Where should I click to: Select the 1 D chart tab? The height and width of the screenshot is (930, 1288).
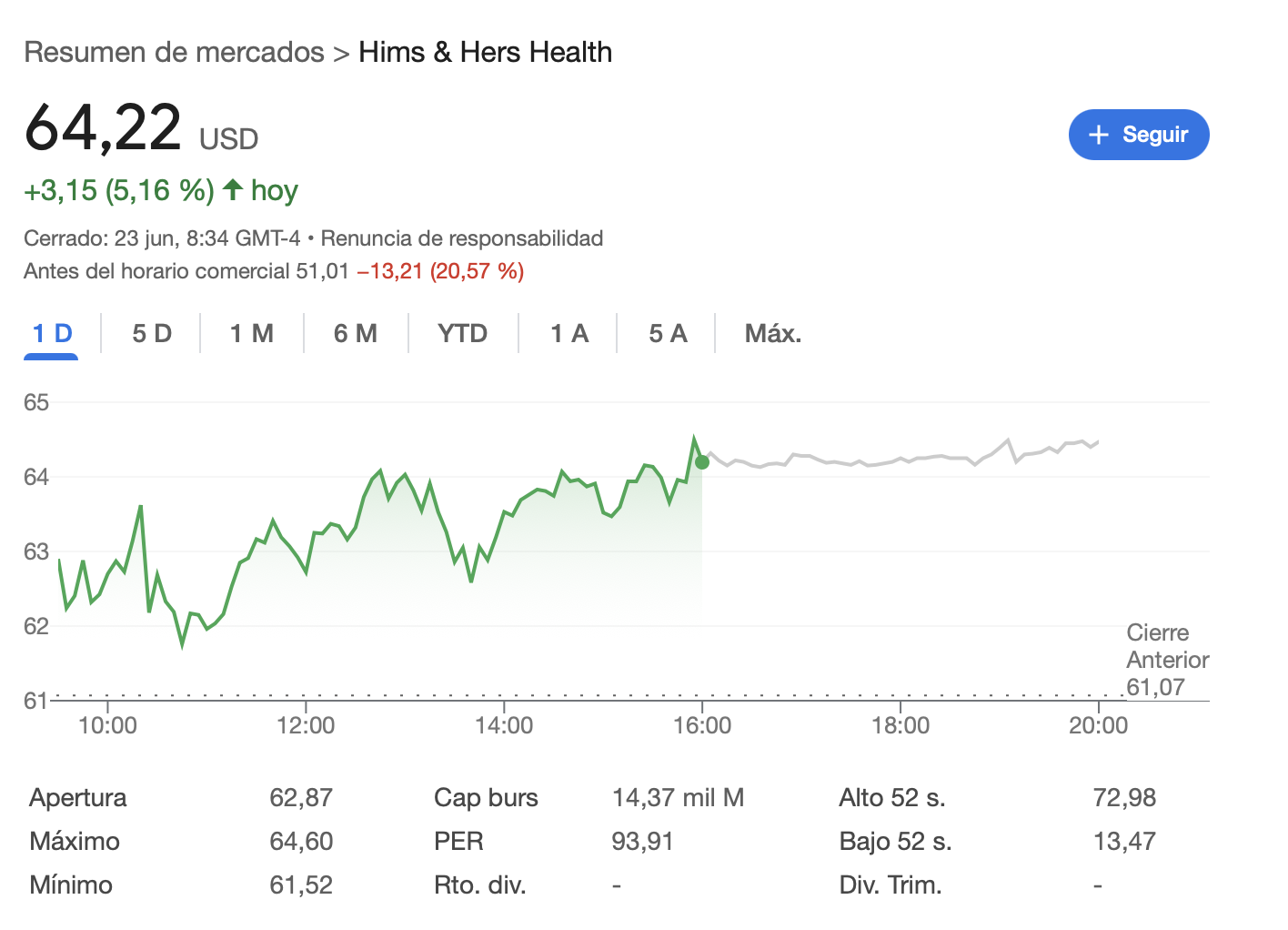pos(52,334)
